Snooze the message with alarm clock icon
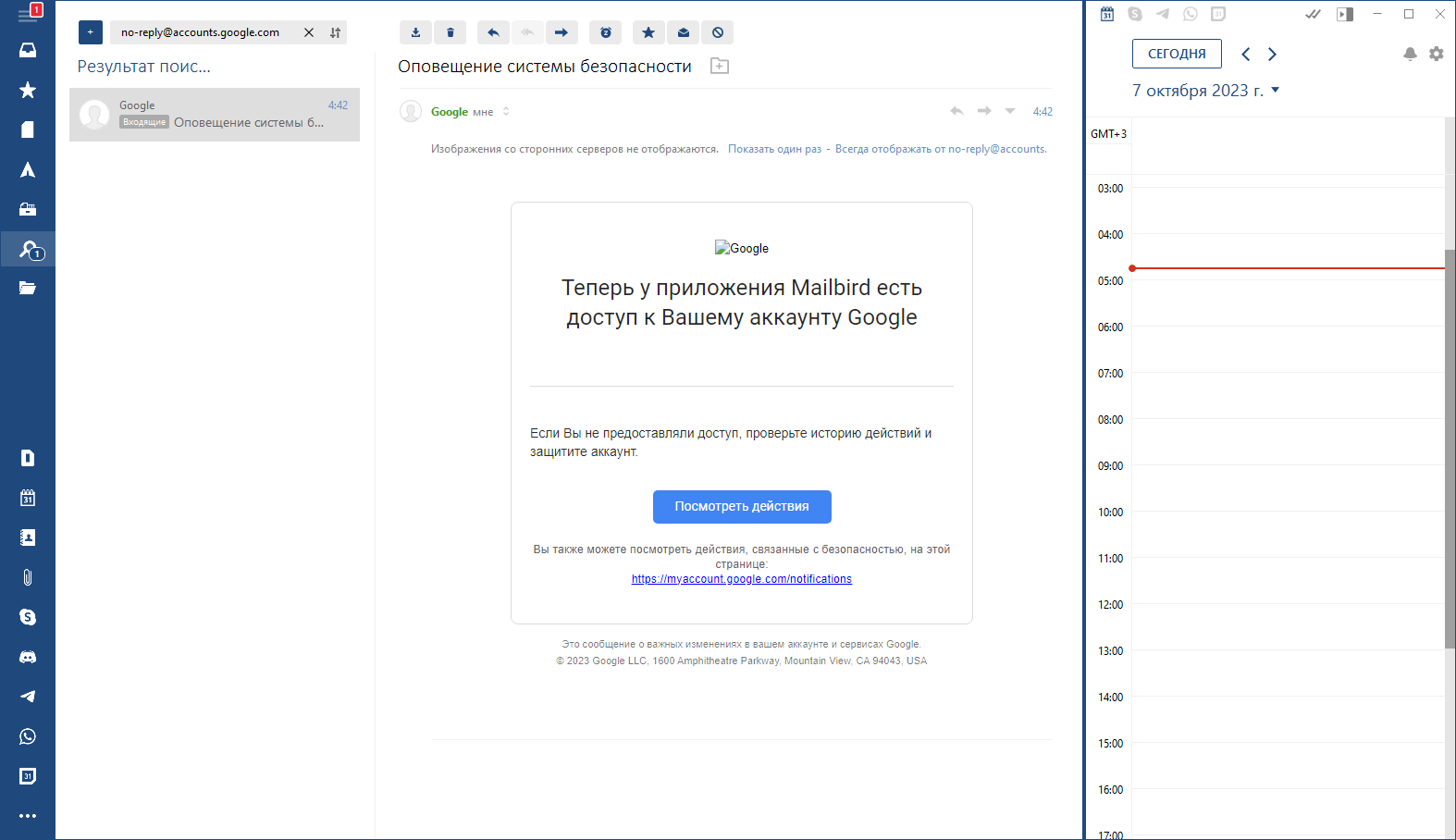The width and height of the screenshot is (1456, 840). [606, 32]
